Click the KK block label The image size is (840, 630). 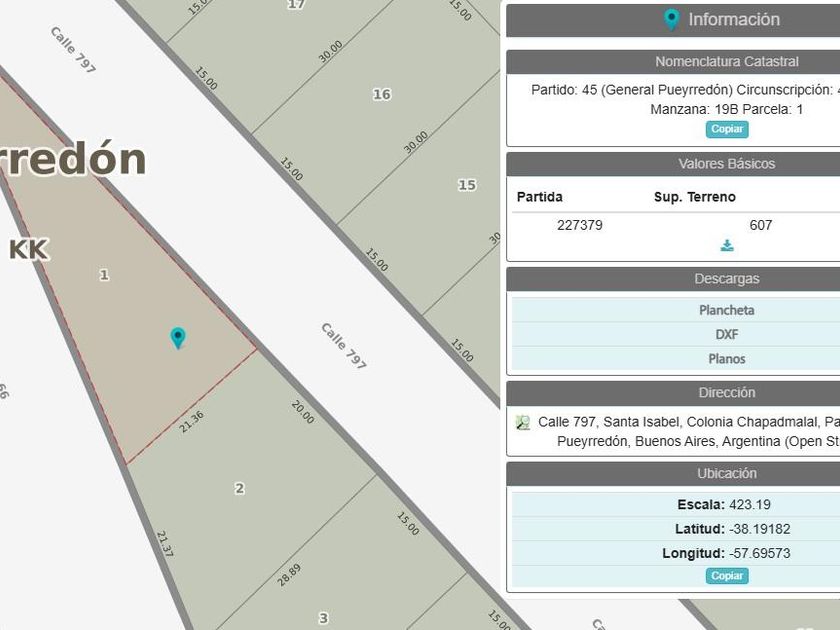click(29, 250)
